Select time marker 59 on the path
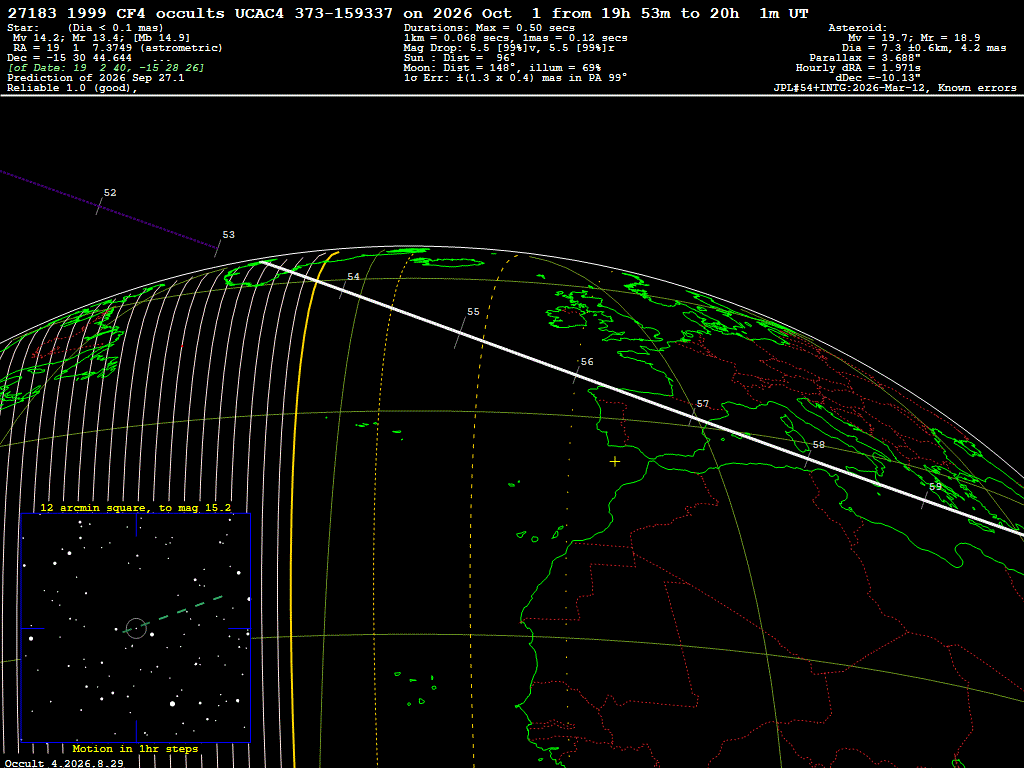This screenshot has height=768, width=1024. point(936,487)
